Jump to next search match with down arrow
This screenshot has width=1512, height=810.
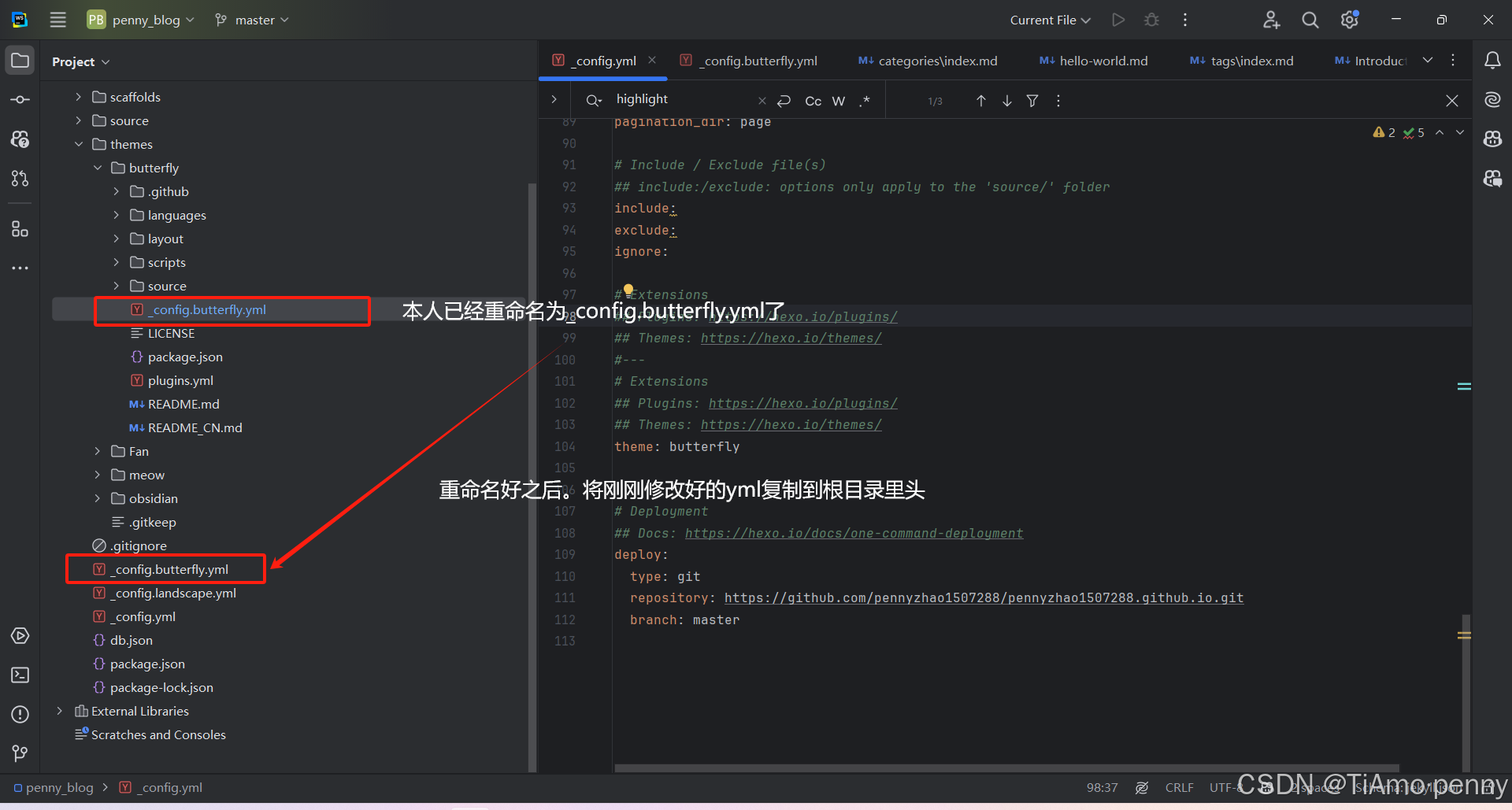point(1006,101)
